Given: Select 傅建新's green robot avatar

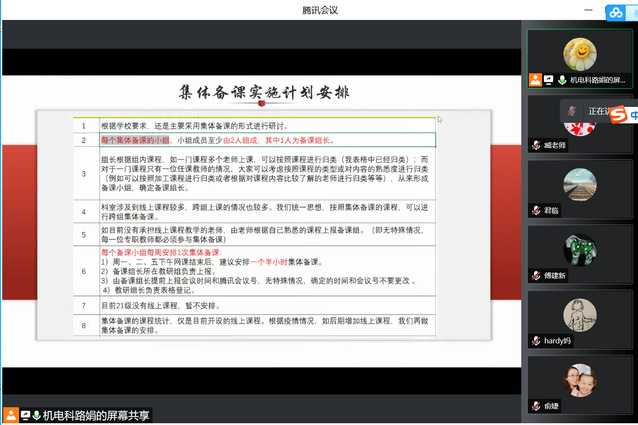Looking at the screenshot, I should 580,250.
